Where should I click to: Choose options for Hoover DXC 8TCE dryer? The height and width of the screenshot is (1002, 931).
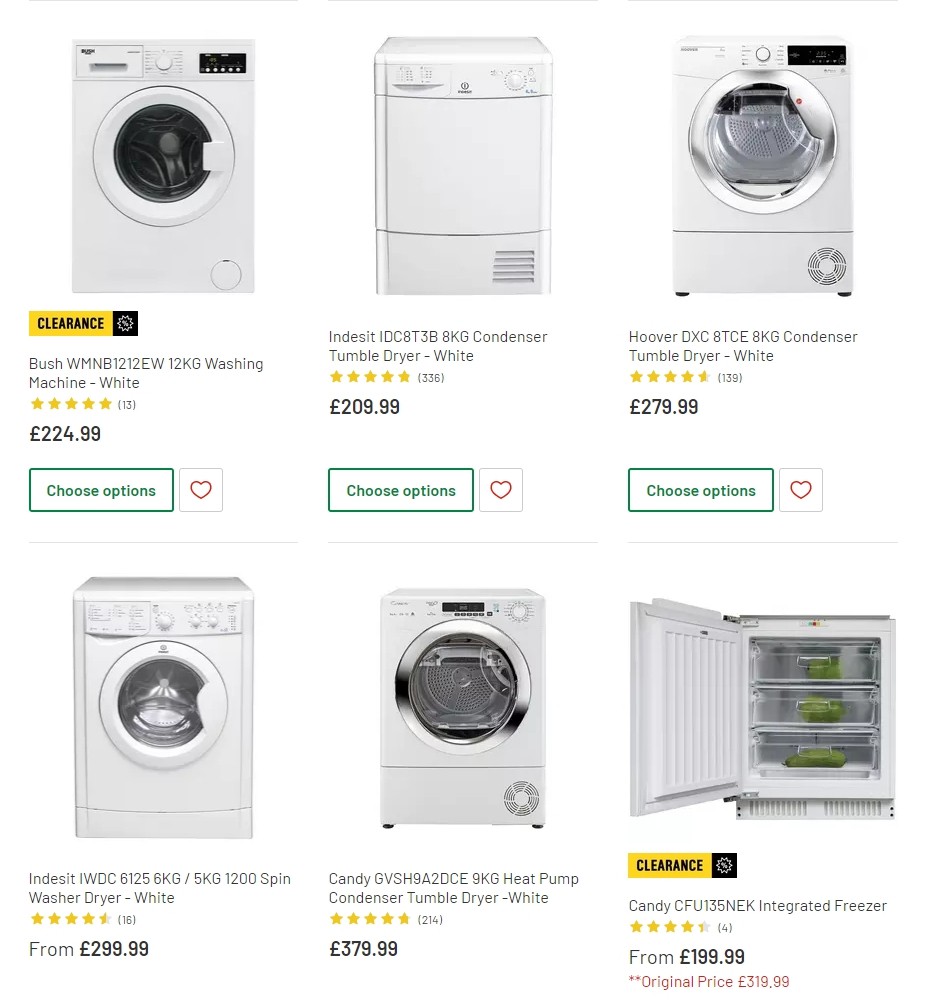point(700,490)
